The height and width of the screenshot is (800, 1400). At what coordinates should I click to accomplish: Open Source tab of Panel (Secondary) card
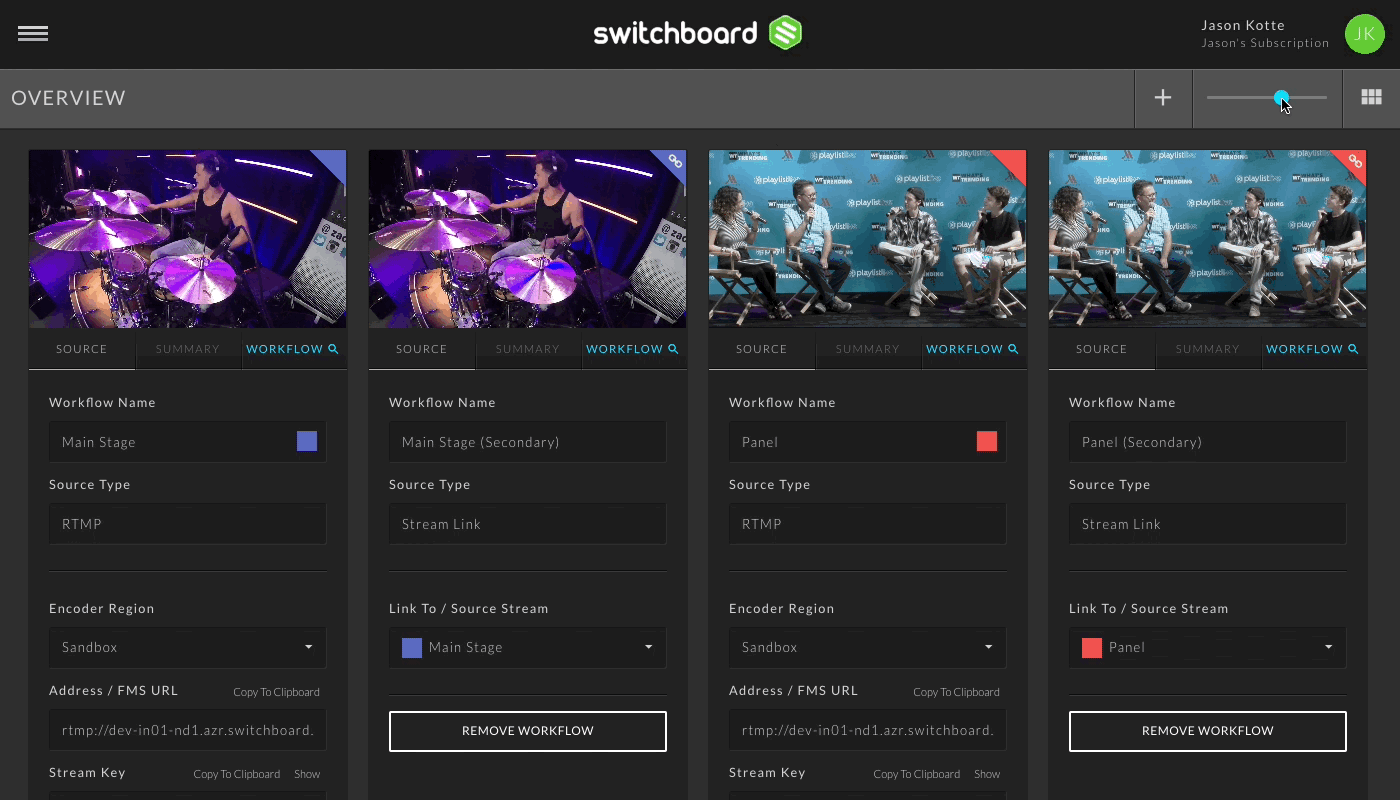[1102, 349]
